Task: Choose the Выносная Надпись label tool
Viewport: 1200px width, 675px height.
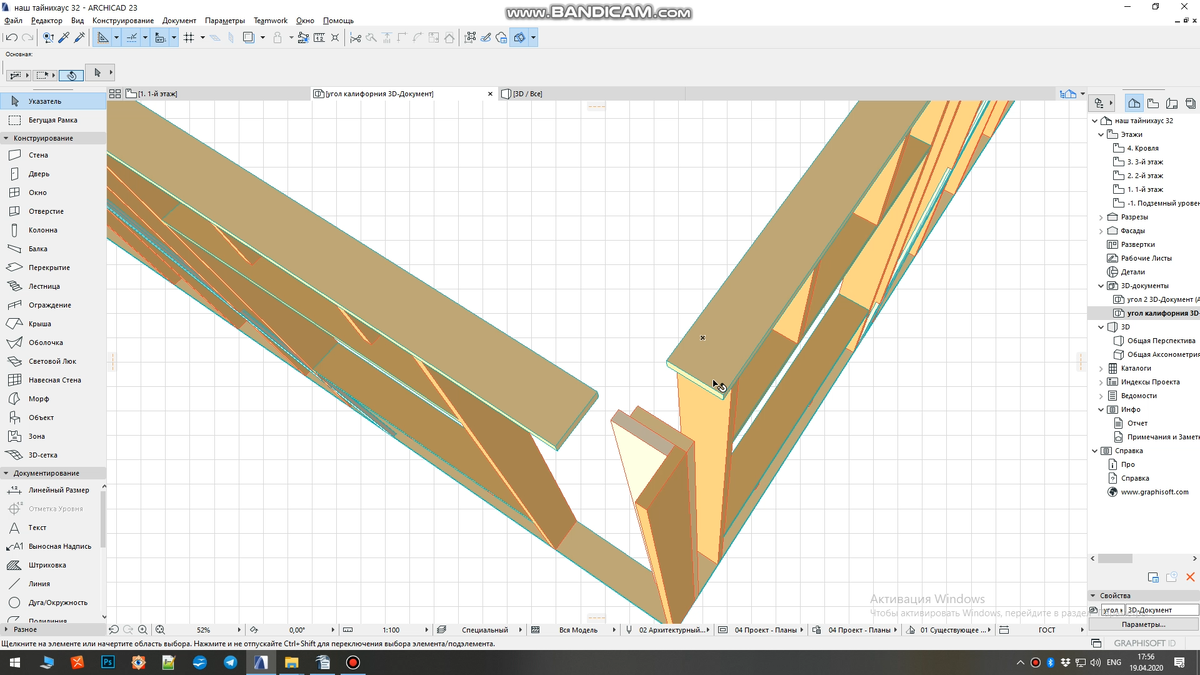Action: (50, 546)
